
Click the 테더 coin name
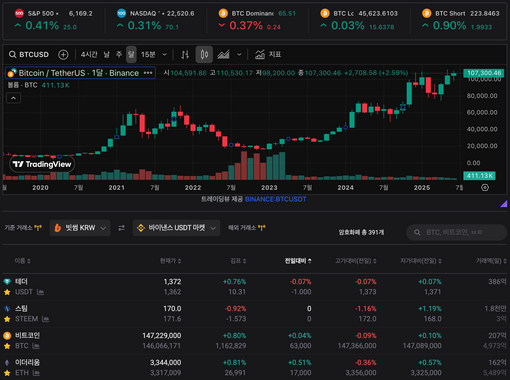coord(21,282)
